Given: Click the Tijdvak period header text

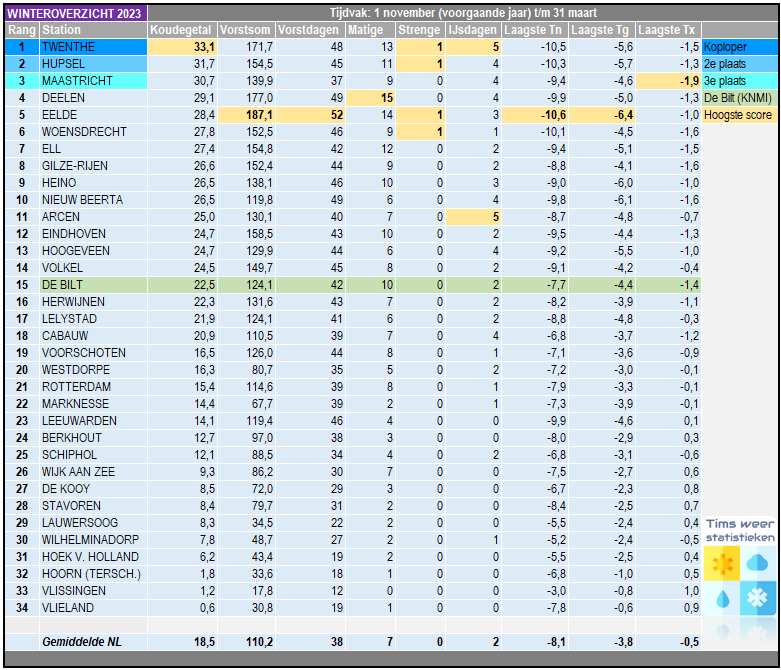Looking at the screenshot, I should 463,13.
